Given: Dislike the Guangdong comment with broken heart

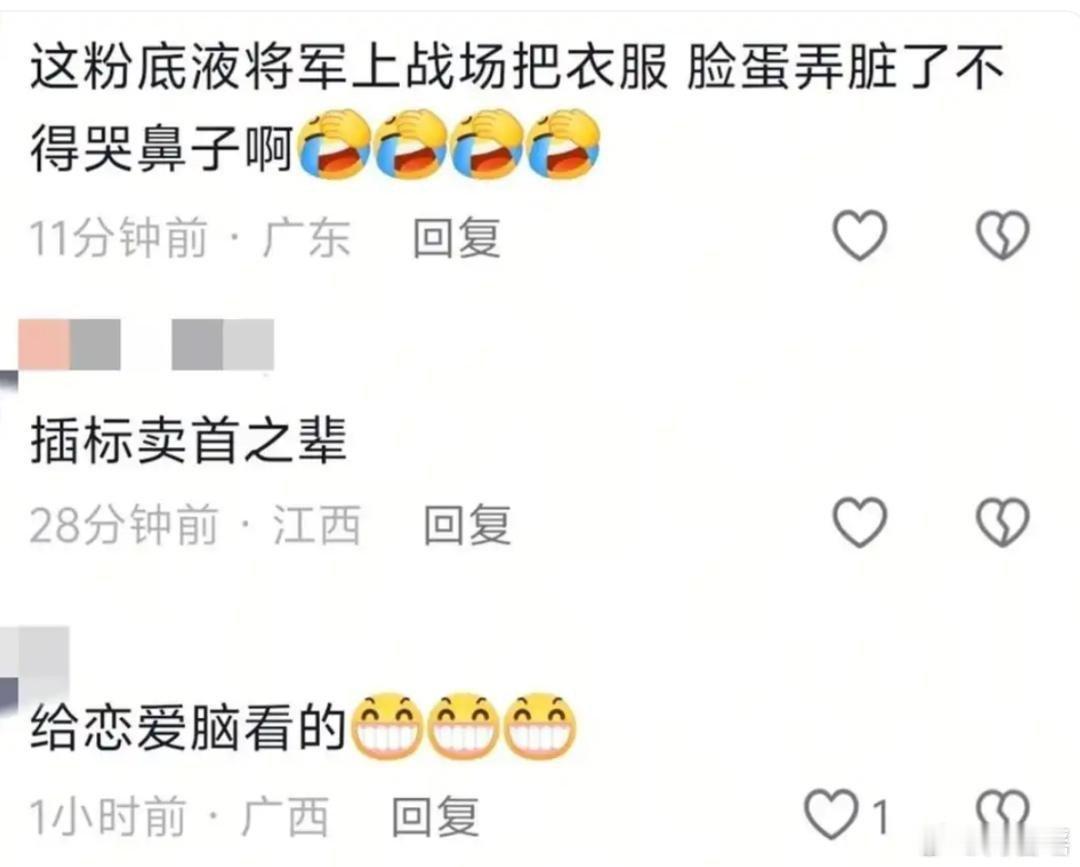Looking at the screenshot, I should tap(1003, 235).
